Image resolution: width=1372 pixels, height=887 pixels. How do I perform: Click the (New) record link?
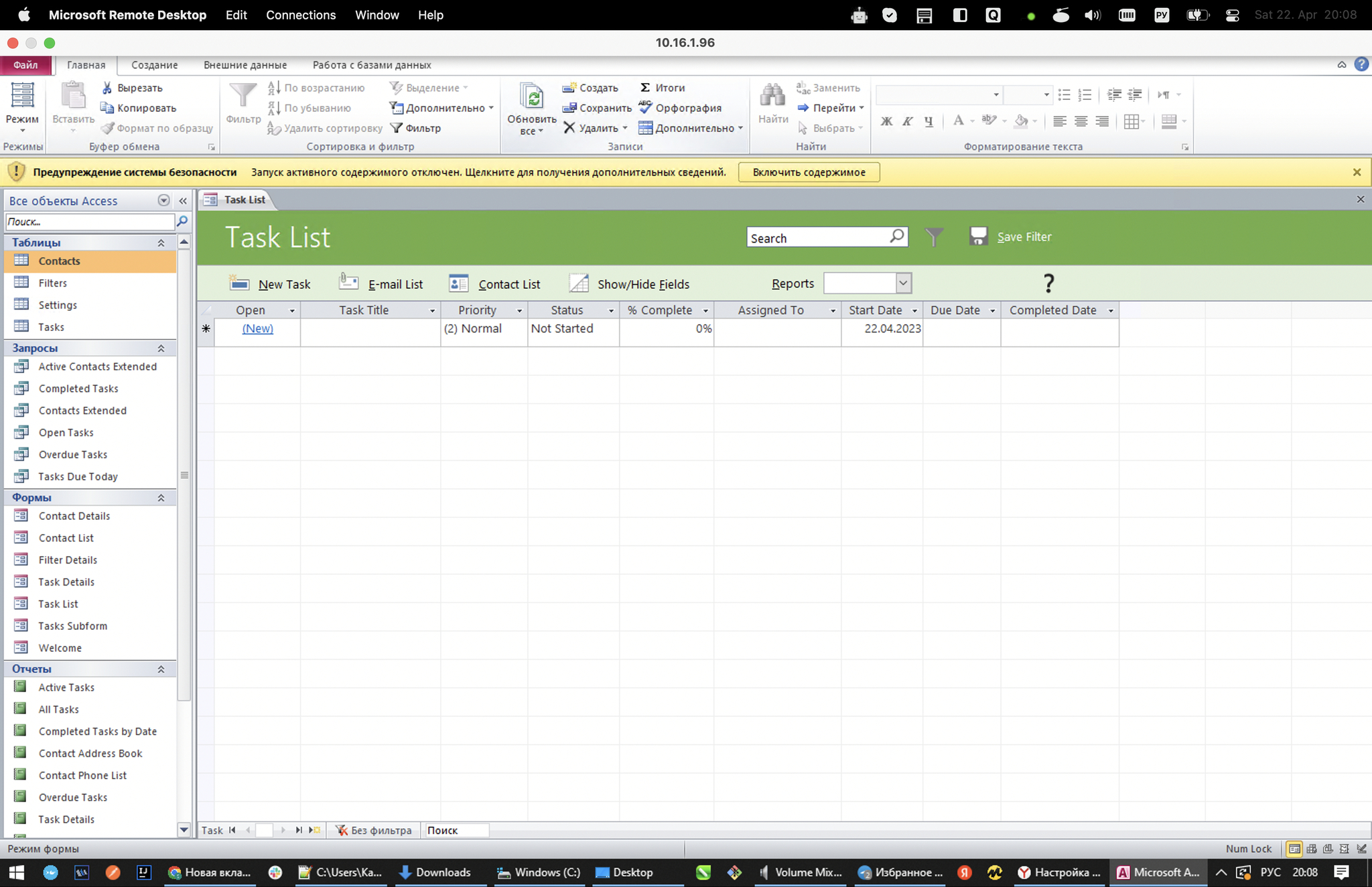click(x=257, y=328)
